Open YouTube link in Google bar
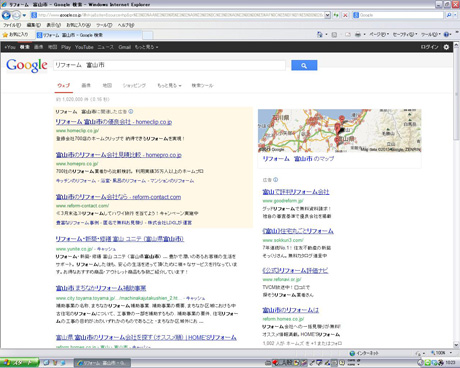The width and height of the screenshot is (460, 368). (84, 47)
